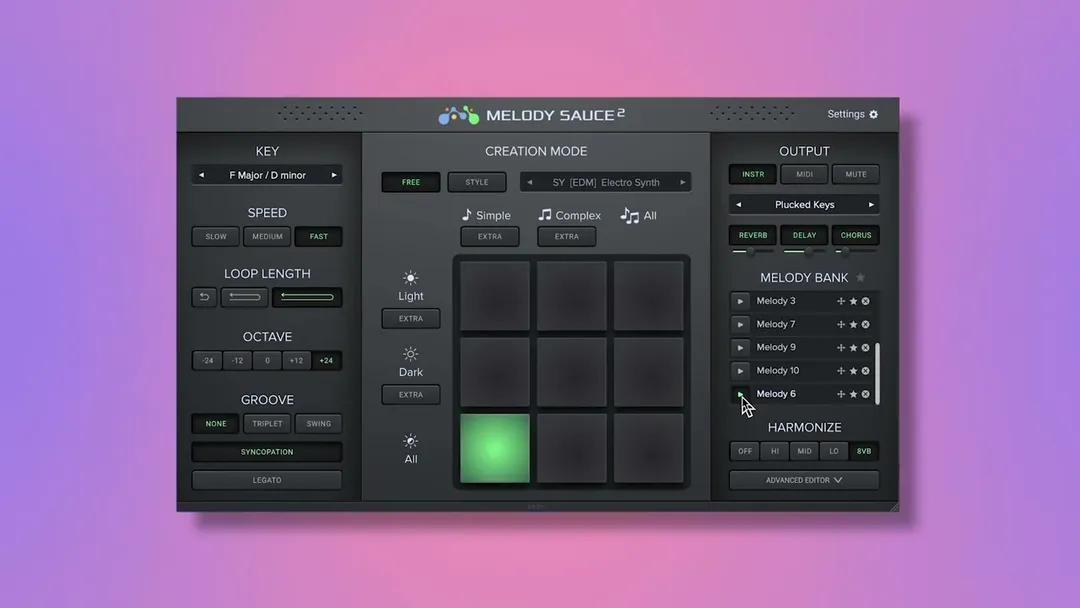Switch Output to MIDI mode
The width and height of the screenshot is (1080, 608).
pos(803,173)
